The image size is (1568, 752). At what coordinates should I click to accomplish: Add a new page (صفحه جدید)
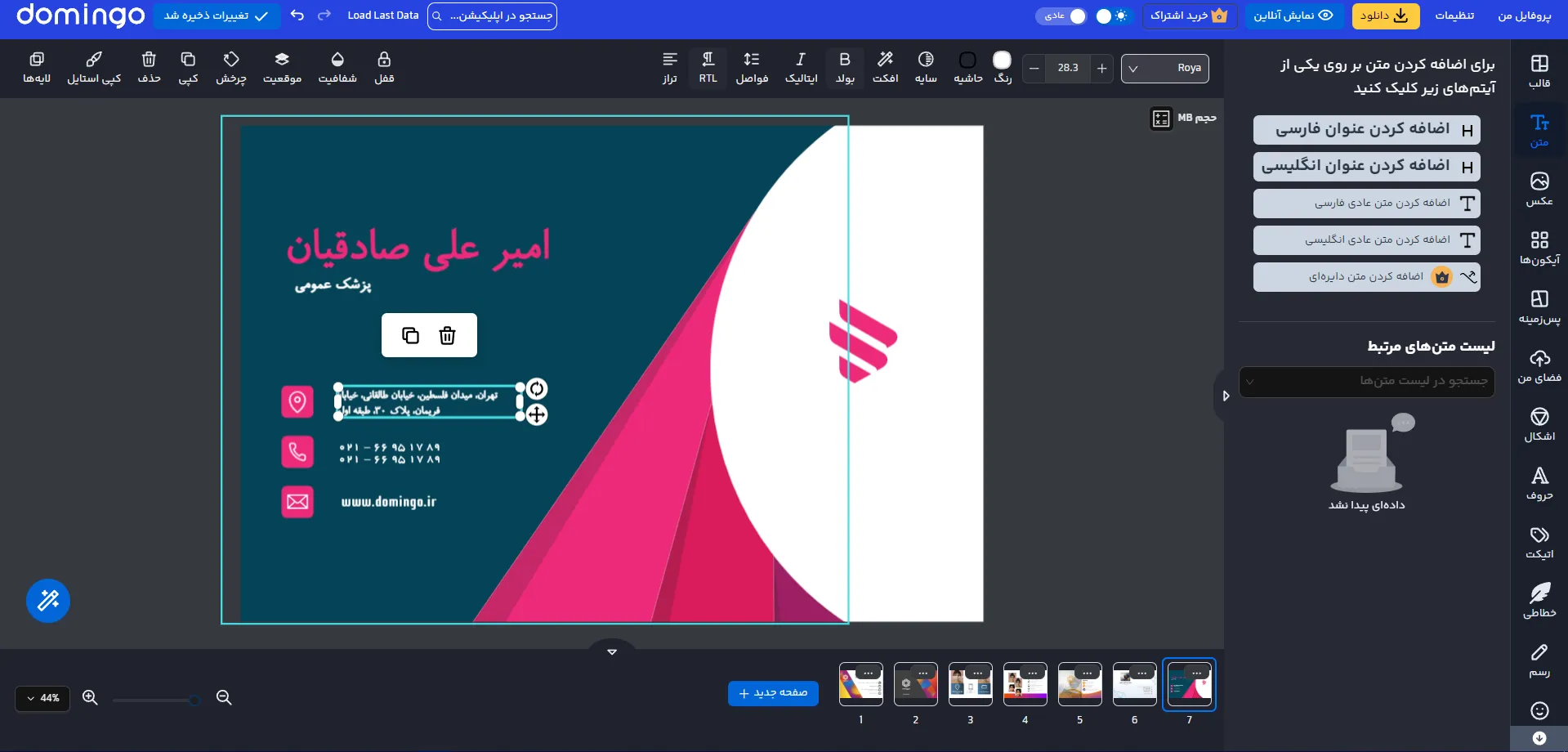point(773,693)
